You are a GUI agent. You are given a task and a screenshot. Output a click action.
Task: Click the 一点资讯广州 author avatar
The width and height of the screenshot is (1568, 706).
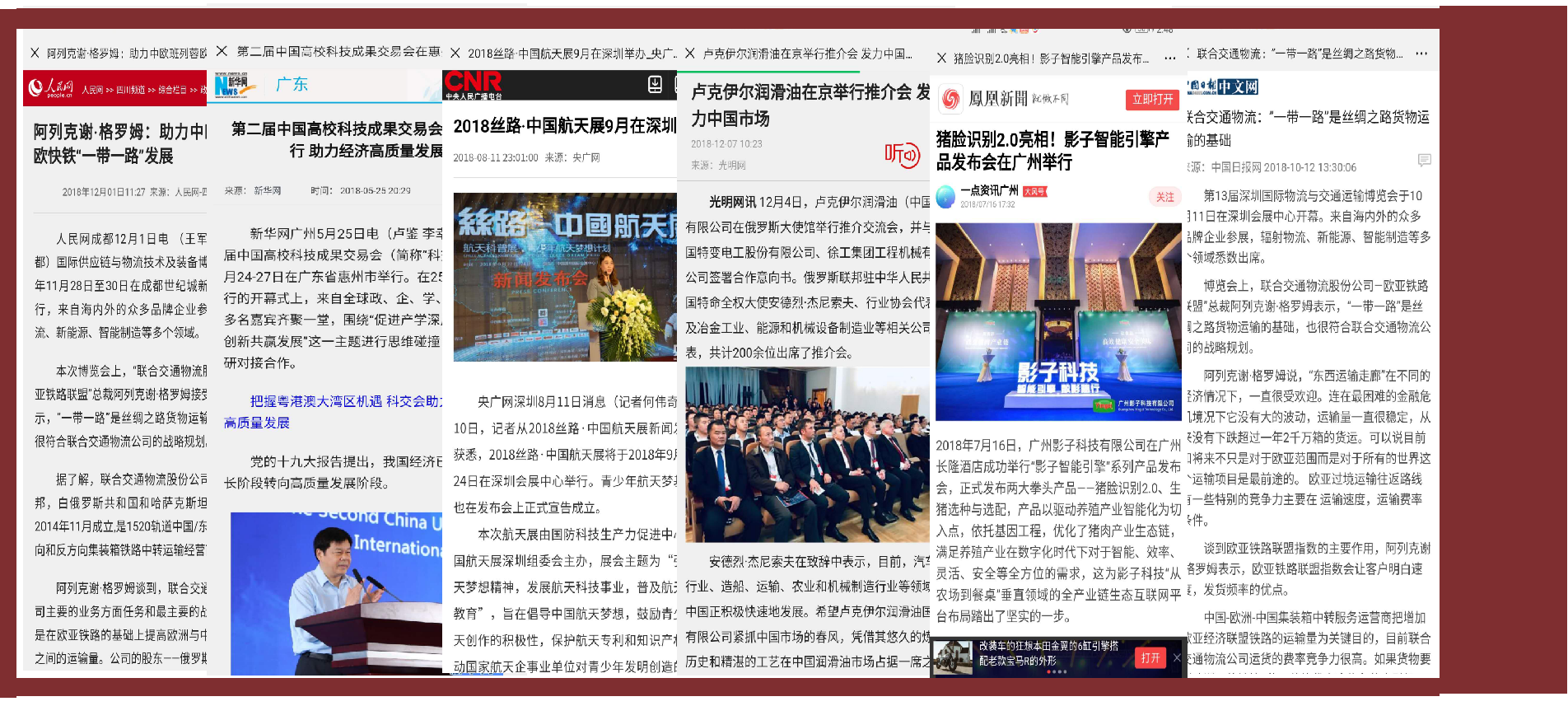(x=946, y=196)
